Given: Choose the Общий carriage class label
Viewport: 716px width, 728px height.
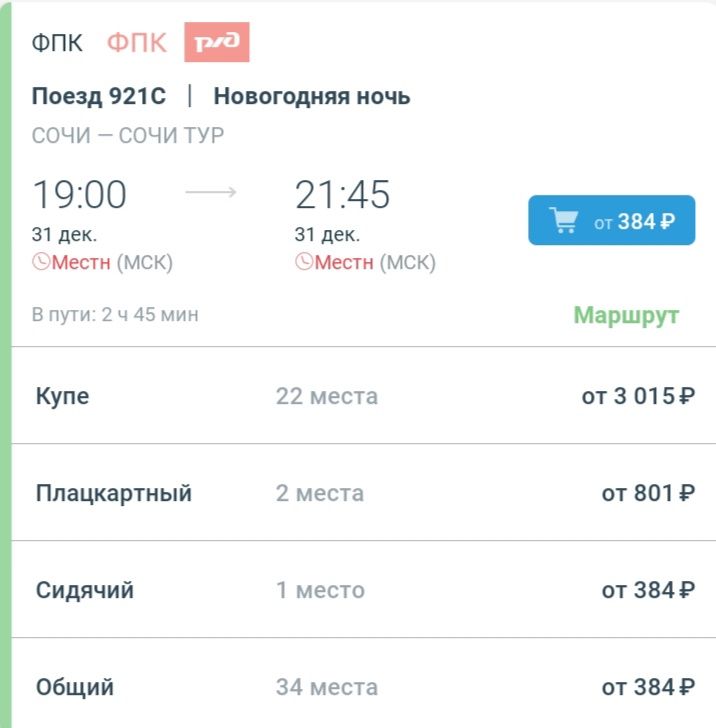Looking at the screenshot, I should (x=75, y=687).
